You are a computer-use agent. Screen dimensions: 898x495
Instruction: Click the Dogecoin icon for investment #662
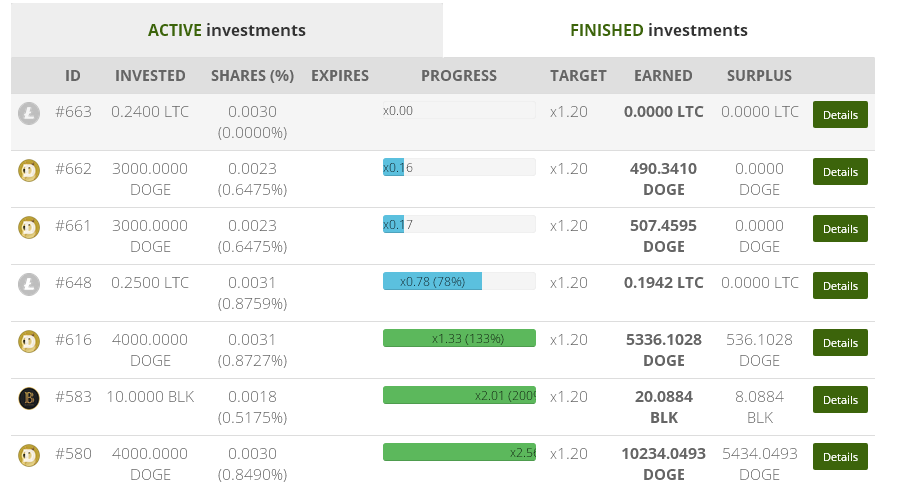[x=29, y=170]
